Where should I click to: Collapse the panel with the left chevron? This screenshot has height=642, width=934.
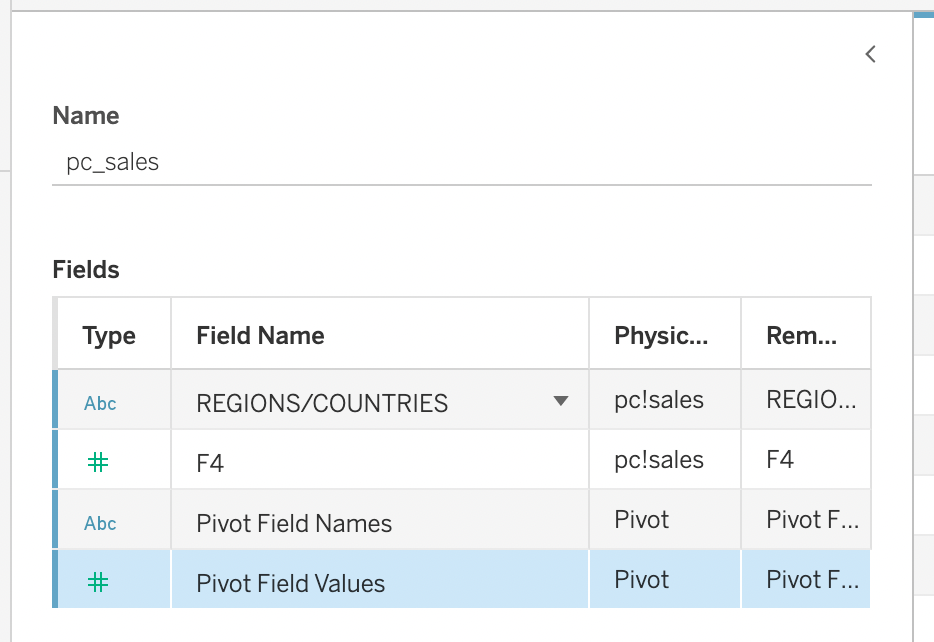coord(870,55)
